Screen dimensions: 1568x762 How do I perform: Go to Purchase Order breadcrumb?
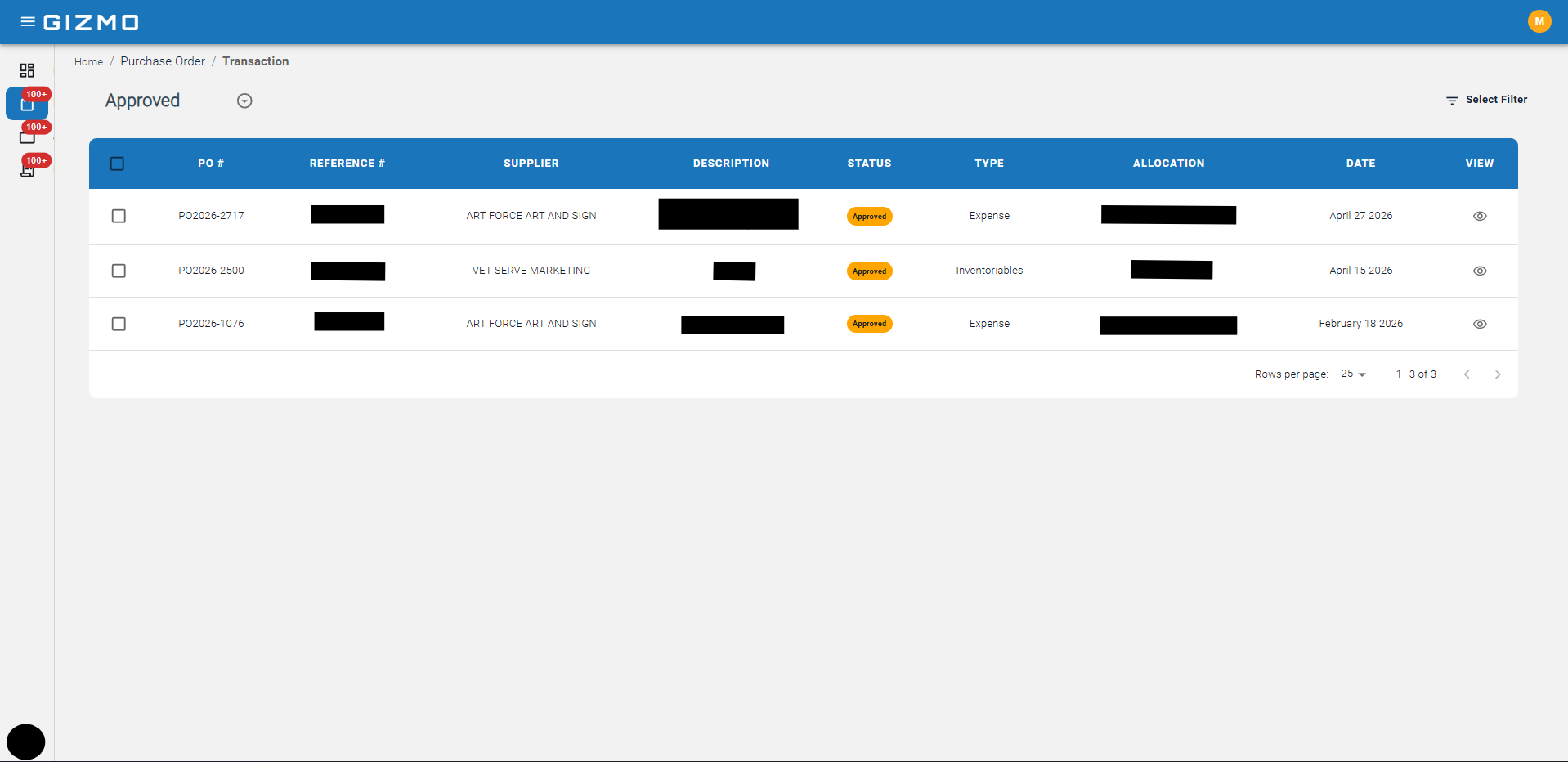pos(163,61)
